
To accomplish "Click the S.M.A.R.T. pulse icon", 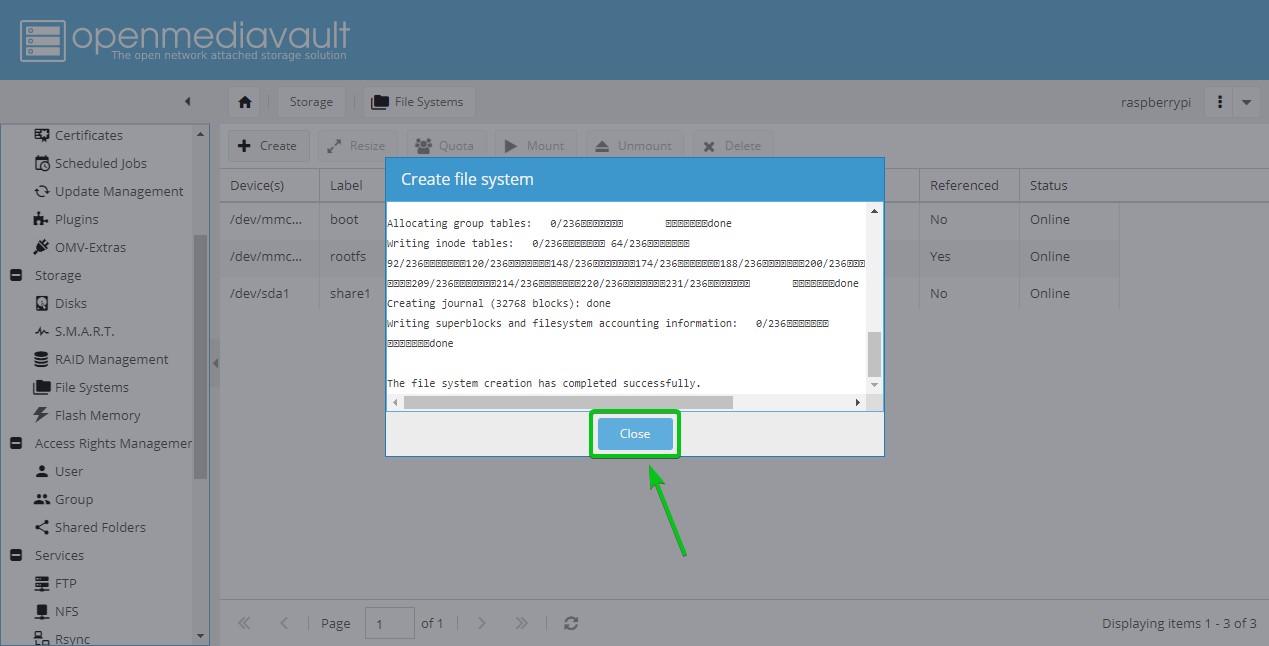I will (x=42, y=331).
